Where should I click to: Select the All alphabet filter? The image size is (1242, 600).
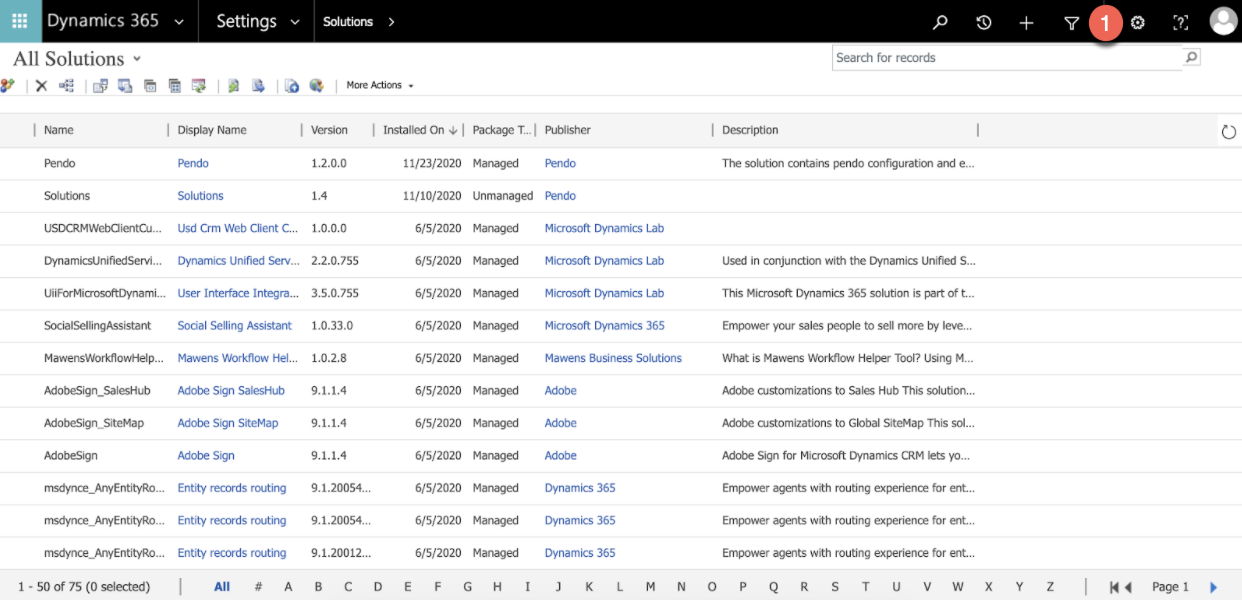[x=222, y=587]
